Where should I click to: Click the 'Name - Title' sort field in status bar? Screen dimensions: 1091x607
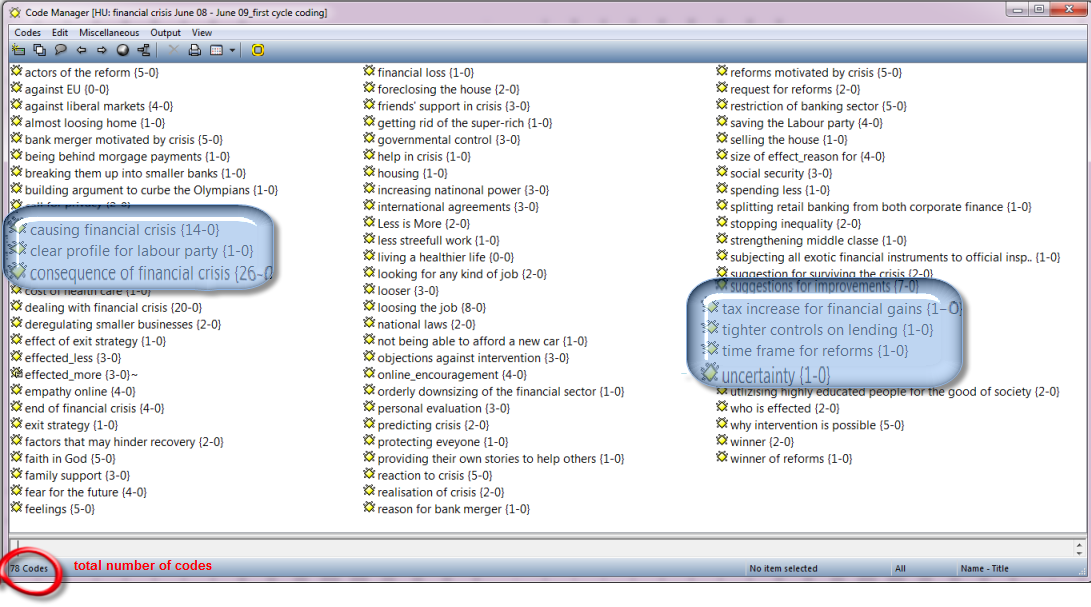pos(984,568)
